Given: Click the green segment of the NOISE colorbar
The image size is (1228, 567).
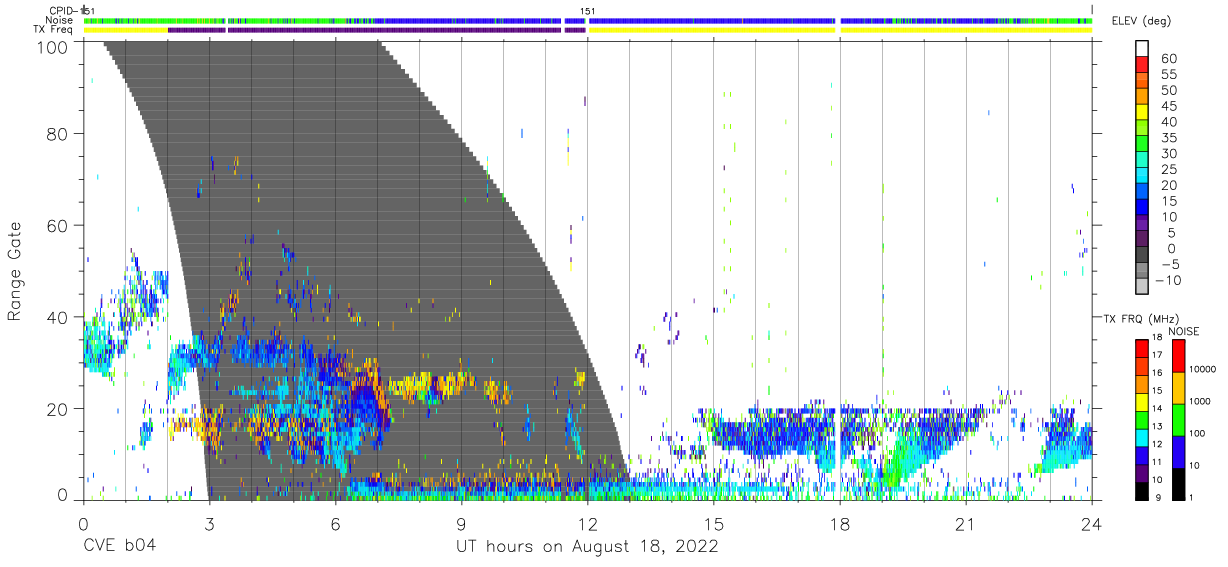Looking at the screenshot, I should pyautogui.click(x=1177, y=420).
